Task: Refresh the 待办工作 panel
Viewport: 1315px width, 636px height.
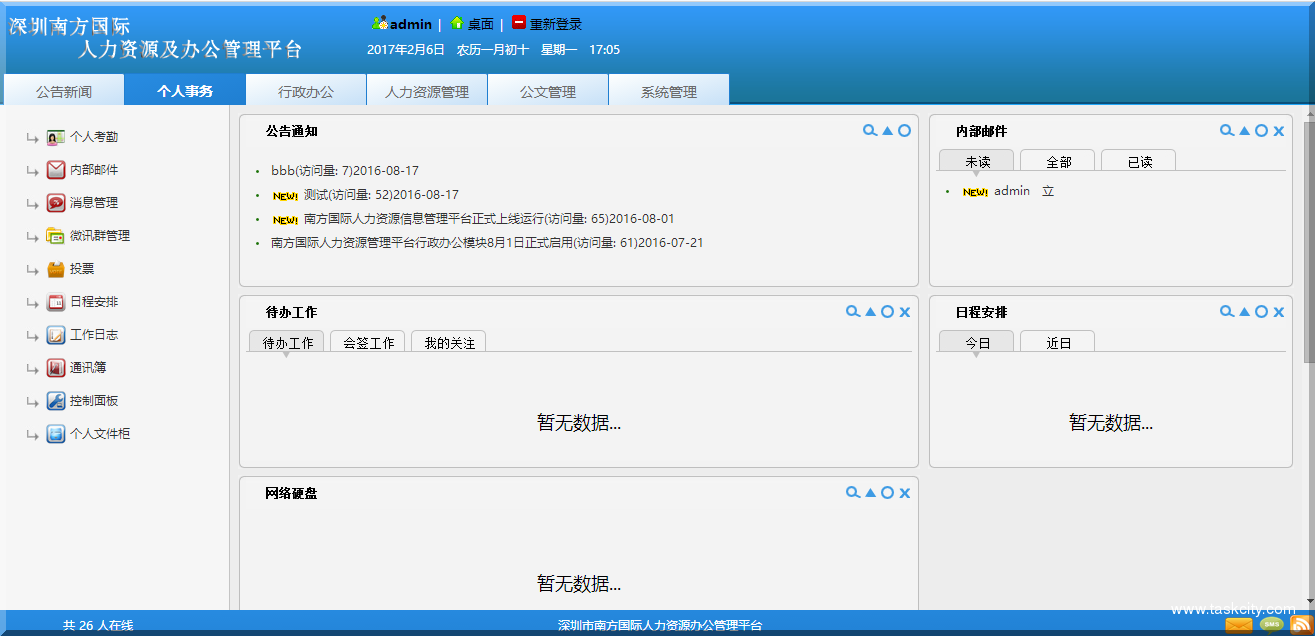Action: coord(887,311)
